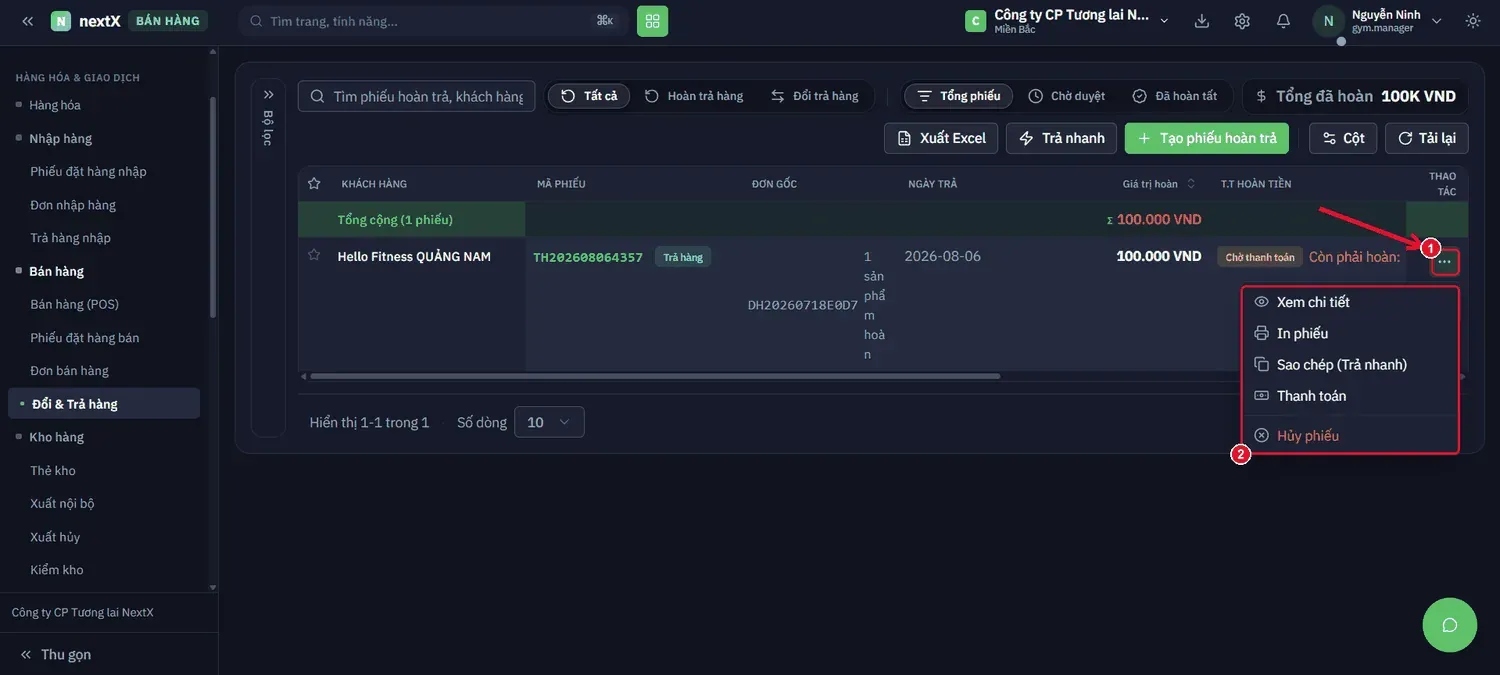The width and height of the screenshot is (1500, 675).
Task: Toggle the light/dark theme sun icon
Action: tap(1473, 21)
